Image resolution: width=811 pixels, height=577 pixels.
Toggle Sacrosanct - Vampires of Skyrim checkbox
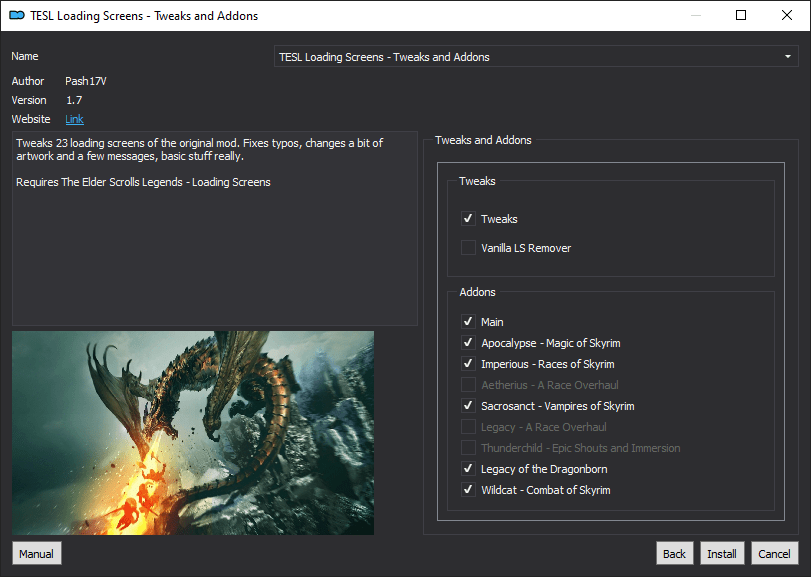click(x=468, y=406)
